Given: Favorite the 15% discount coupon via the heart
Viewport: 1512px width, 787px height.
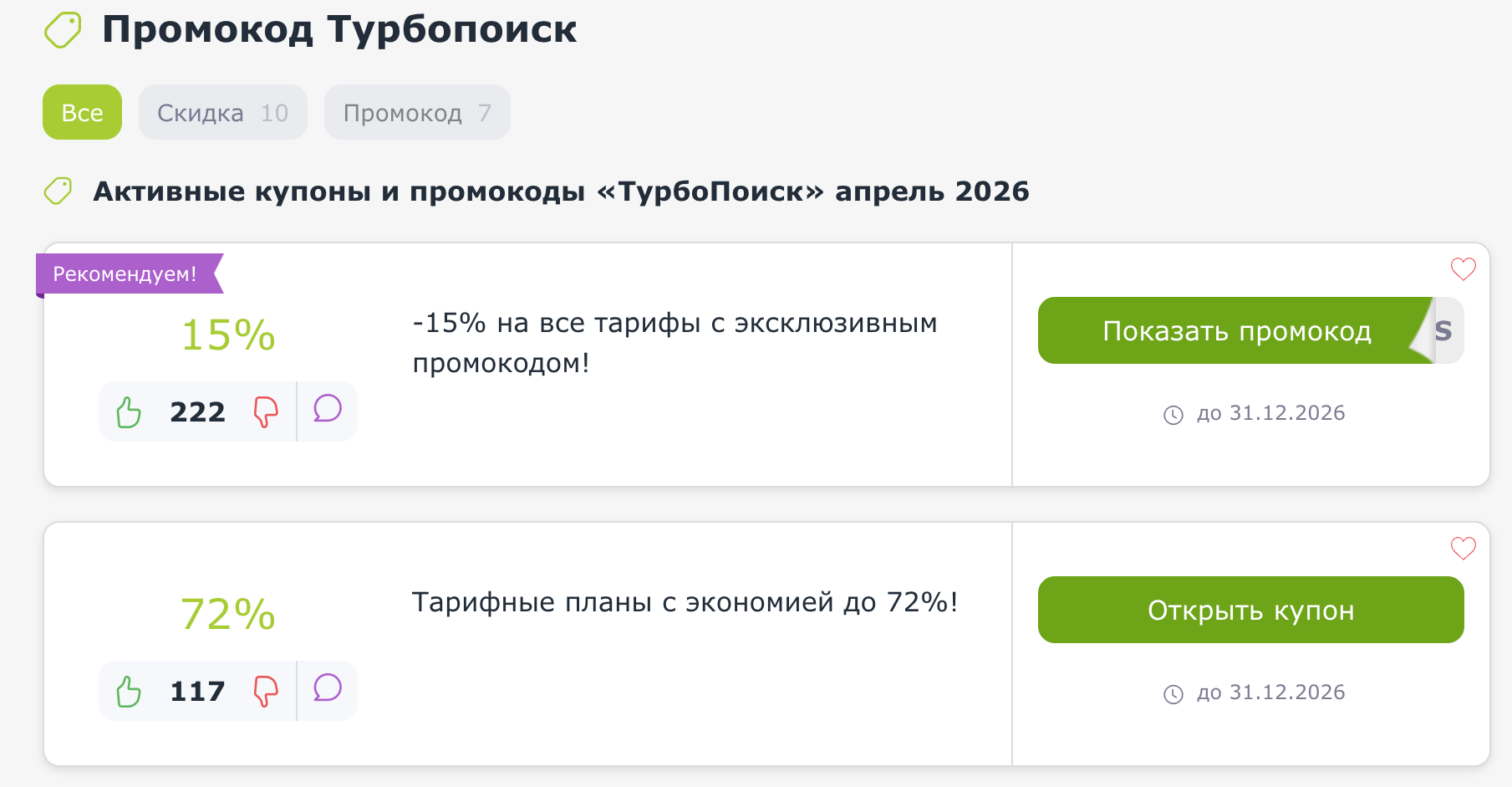Looking at the screenshot, I should (x=1462, y=268).
